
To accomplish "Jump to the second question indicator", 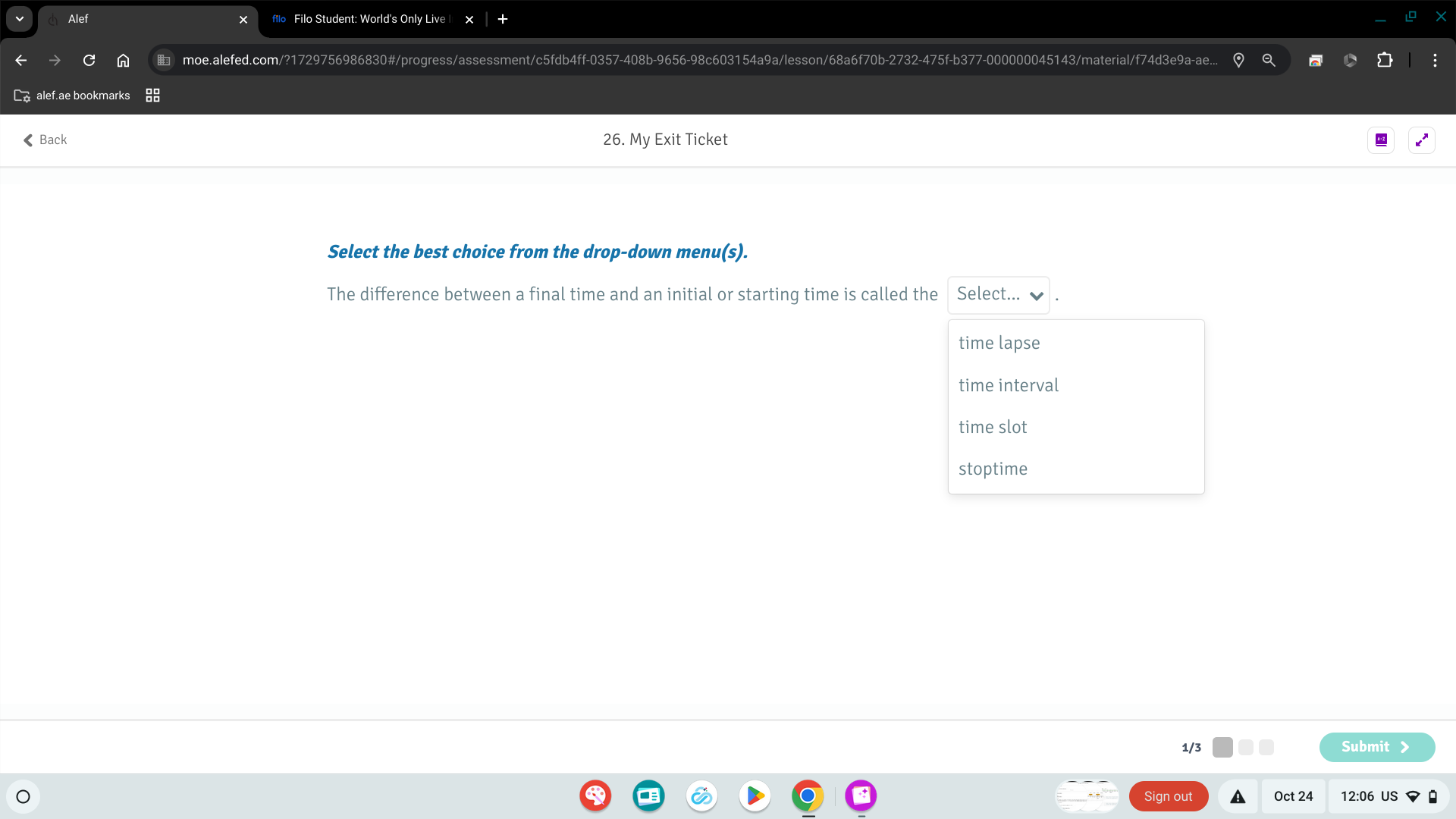I will point(1245,748).
